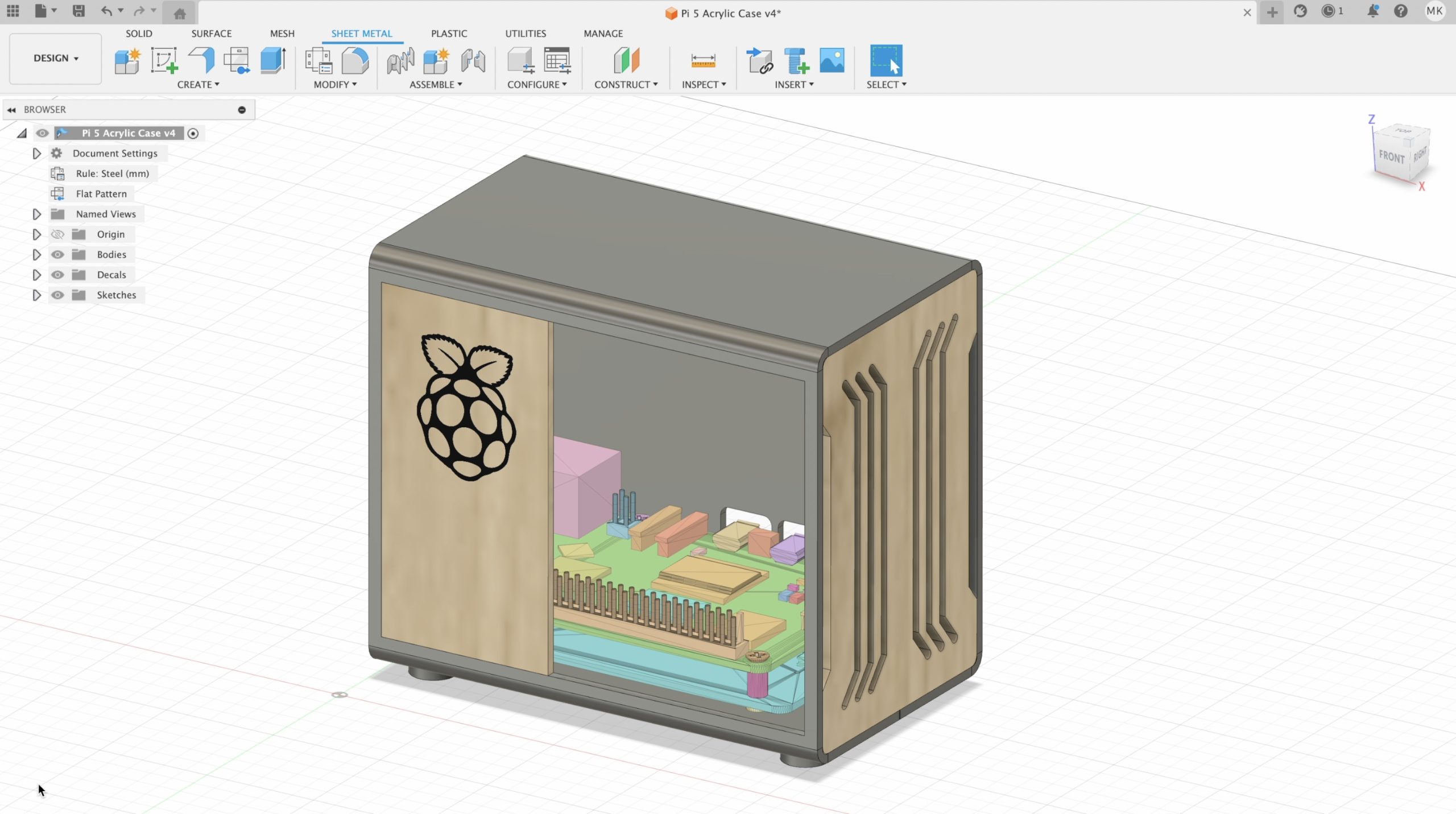Expand Document Settings node
Viewport: 1456px width, 814px height.
[36, 154]
